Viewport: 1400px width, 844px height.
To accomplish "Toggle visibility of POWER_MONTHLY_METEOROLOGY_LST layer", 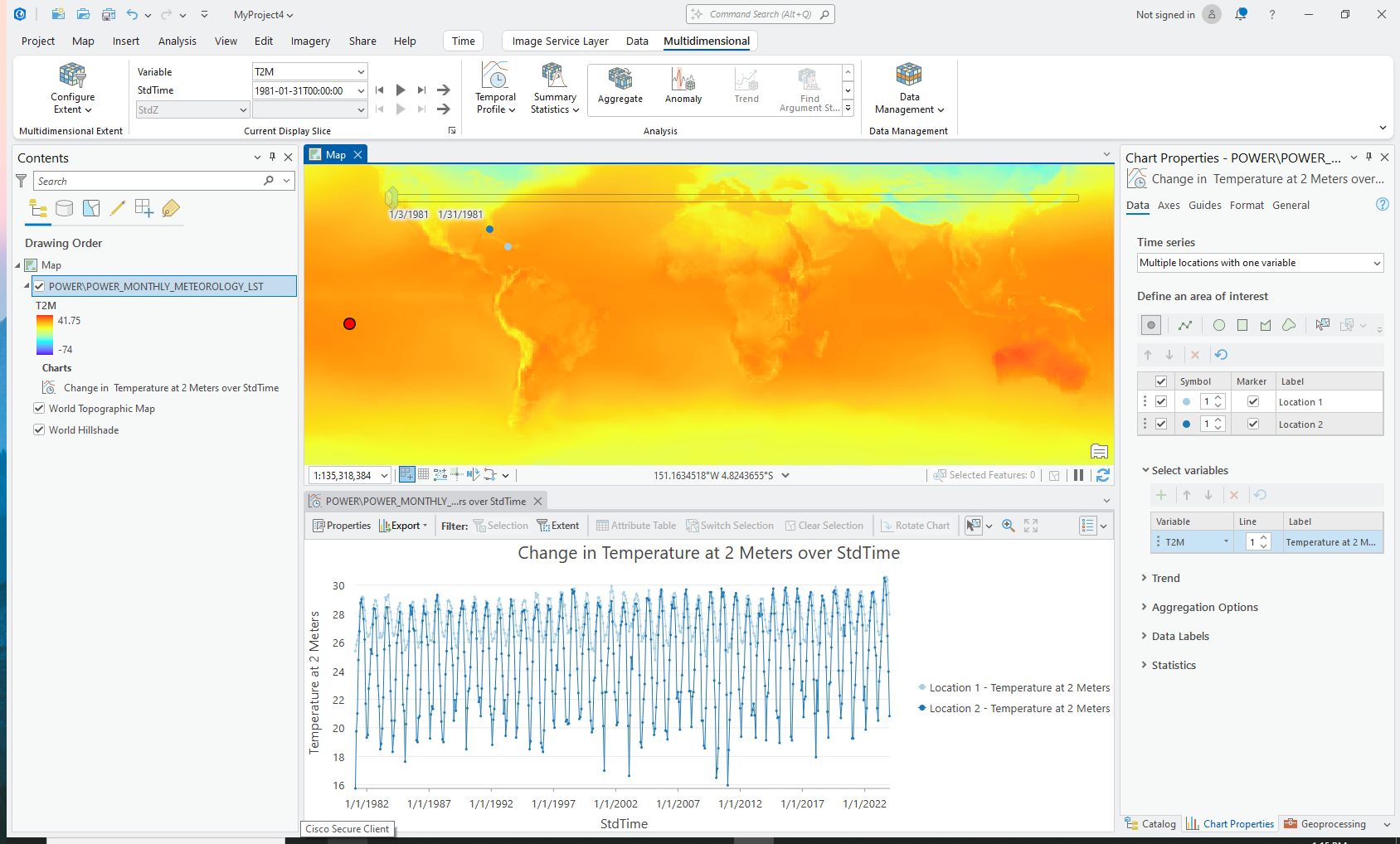I will click(x=39, y=286).
